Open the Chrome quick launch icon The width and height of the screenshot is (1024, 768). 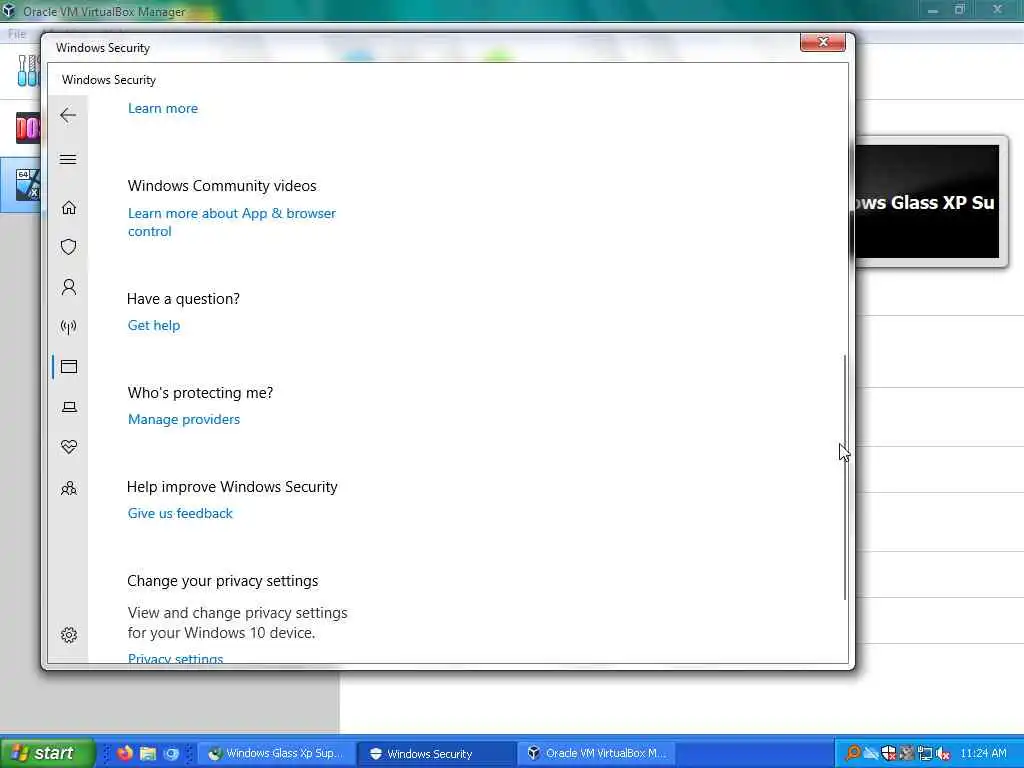pyautogui.click(x=171, y=754)
